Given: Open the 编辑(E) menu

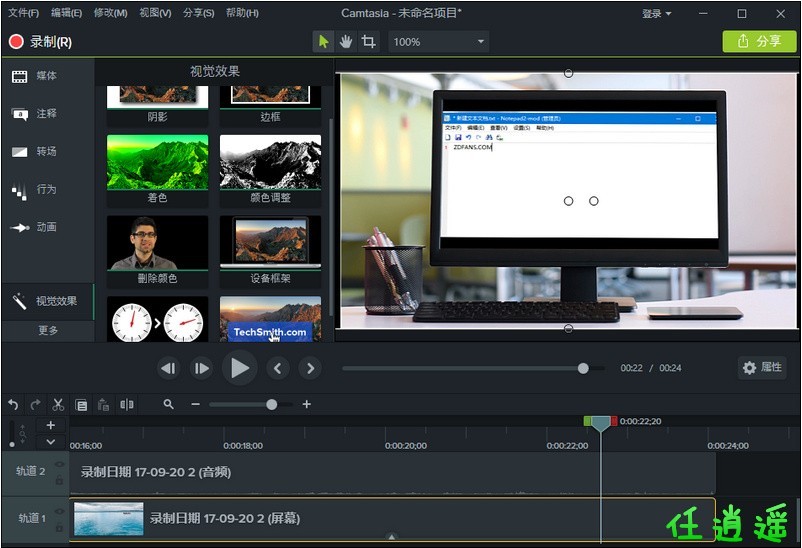Looking at the screenshot, I should coord(66,13).
